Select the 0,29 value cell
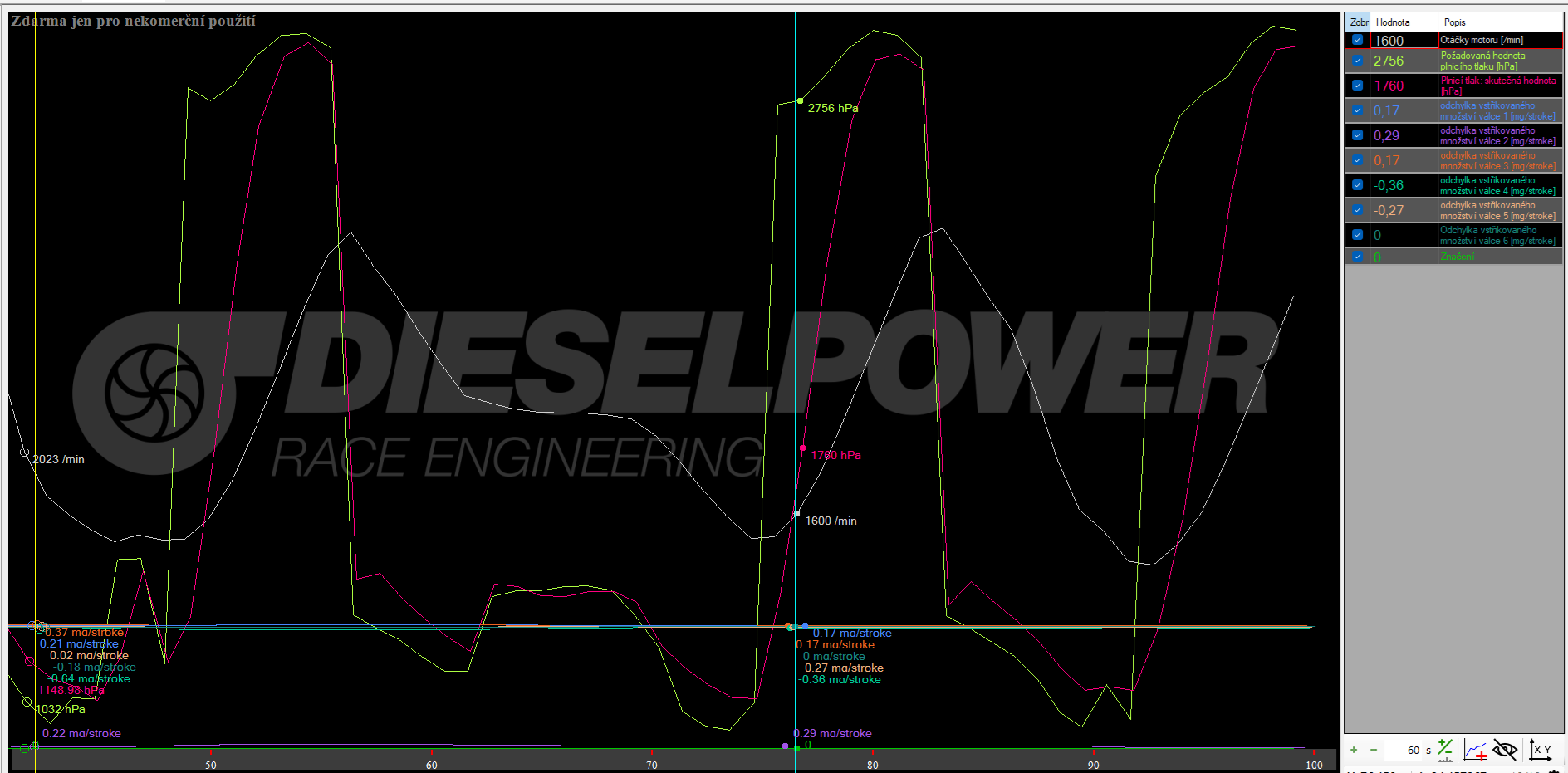The width and height of the screenshot is (1568, 773). (x=1404, y=135)
